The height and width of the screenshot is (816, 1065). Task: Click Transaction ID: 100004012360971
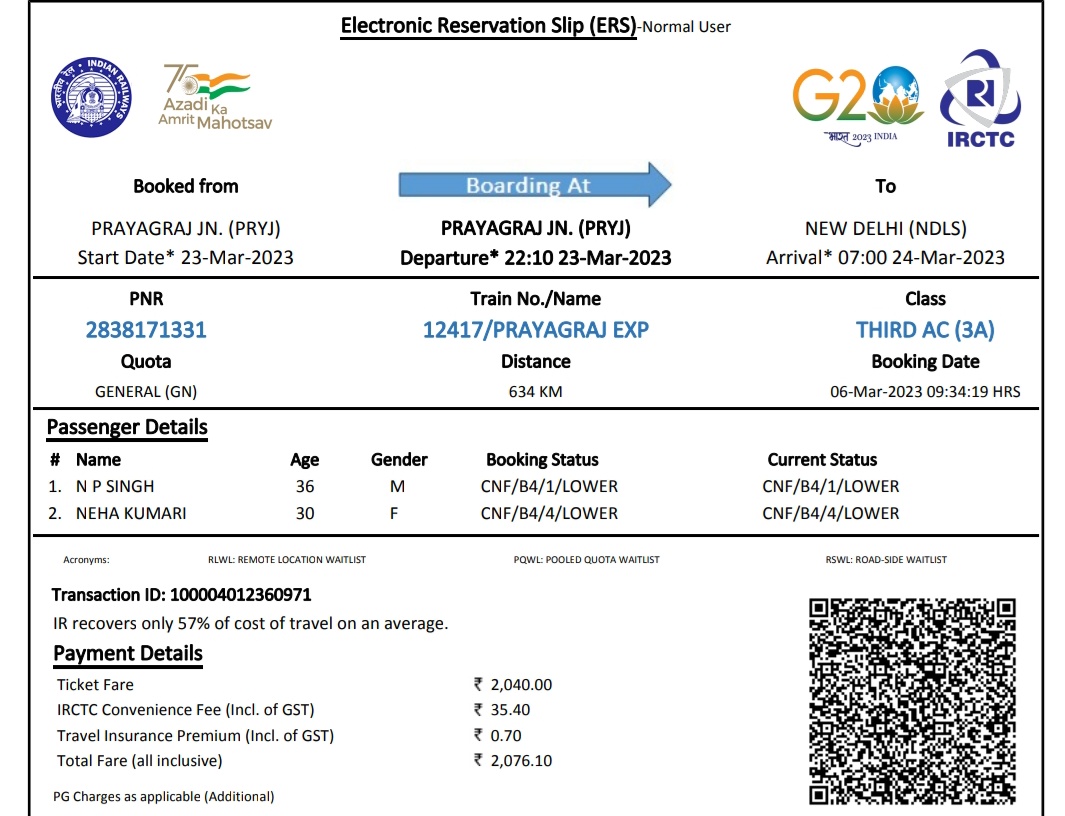click(181, 595)
